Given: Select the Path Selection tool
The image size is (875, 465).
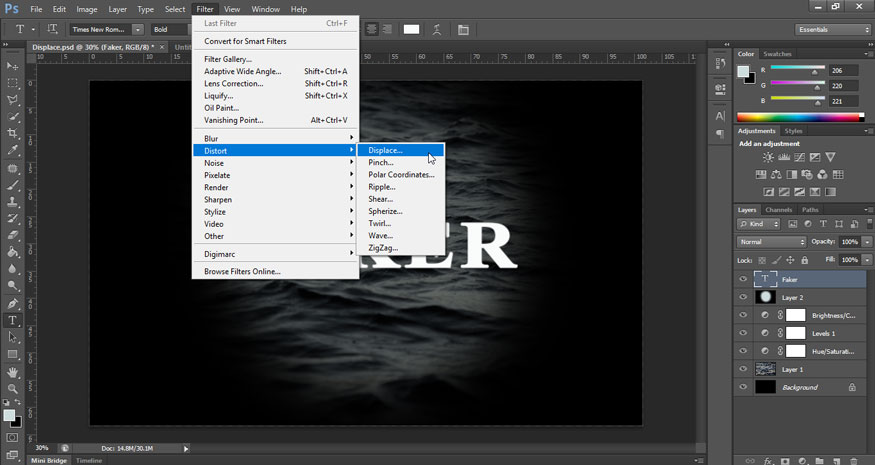Looking at the screenshot, I should [x=12, y=337].
